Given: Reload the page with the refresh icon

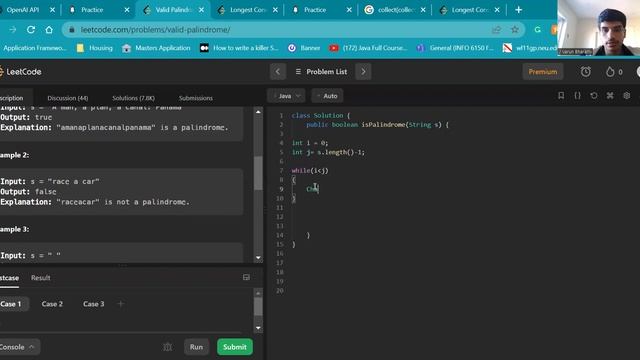Looking at the screenshot, I should point(31,29).
